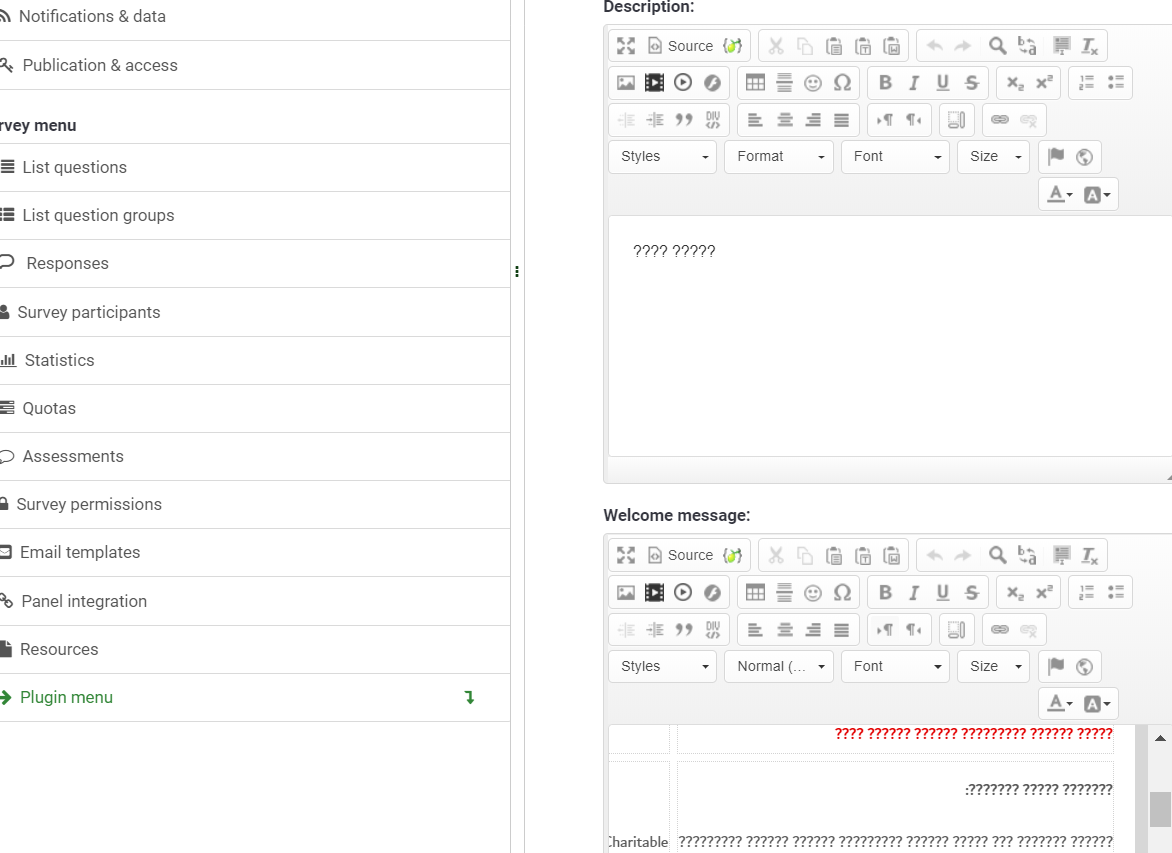Image resolution: width=1172 pixels, height=853 pixels.
Task: Go to Panel integration
Action: click(x=255, y=601)
